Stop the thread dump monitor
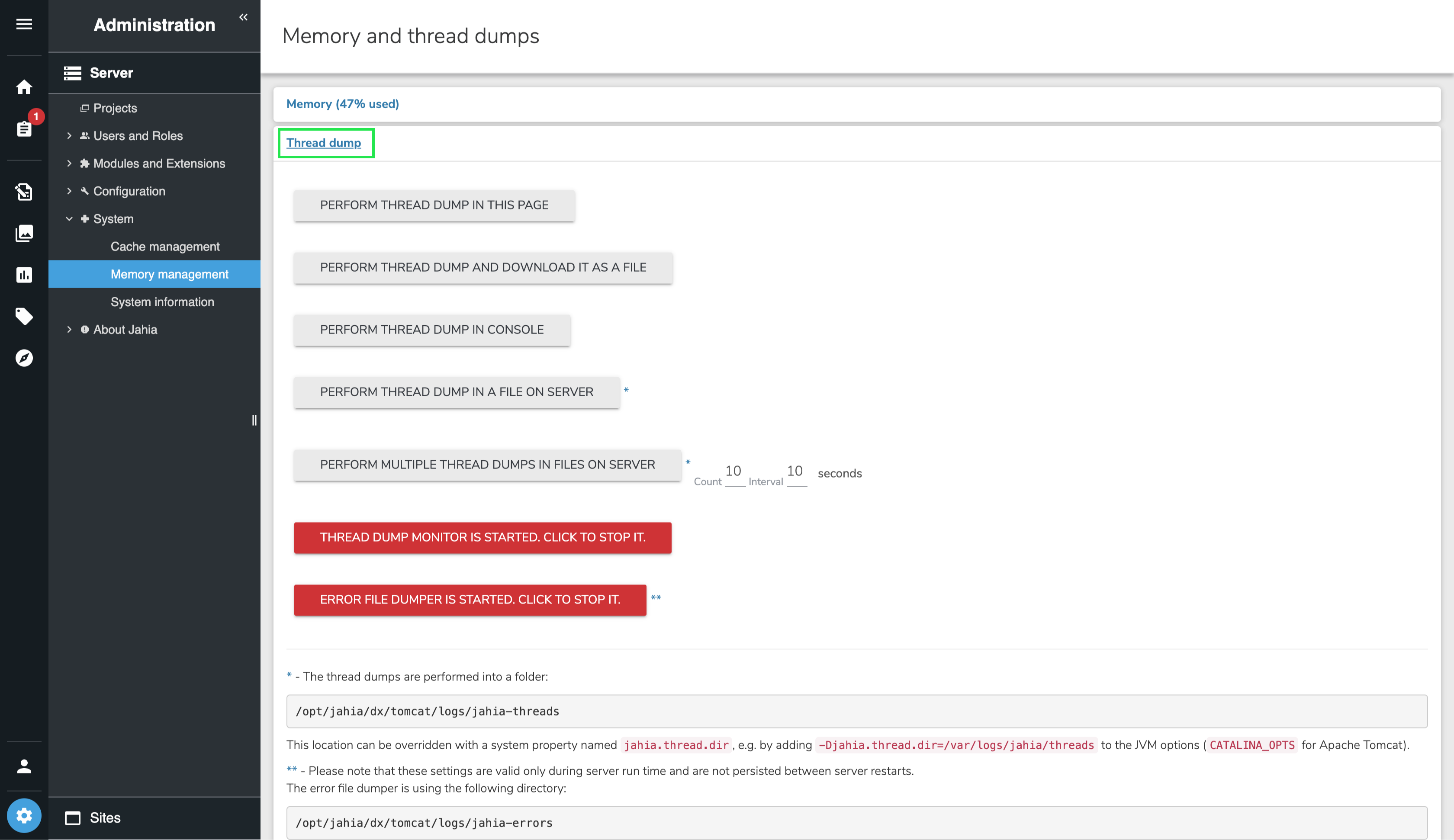The width and height of the screenshot is (1454, 840). pos(483,537)
